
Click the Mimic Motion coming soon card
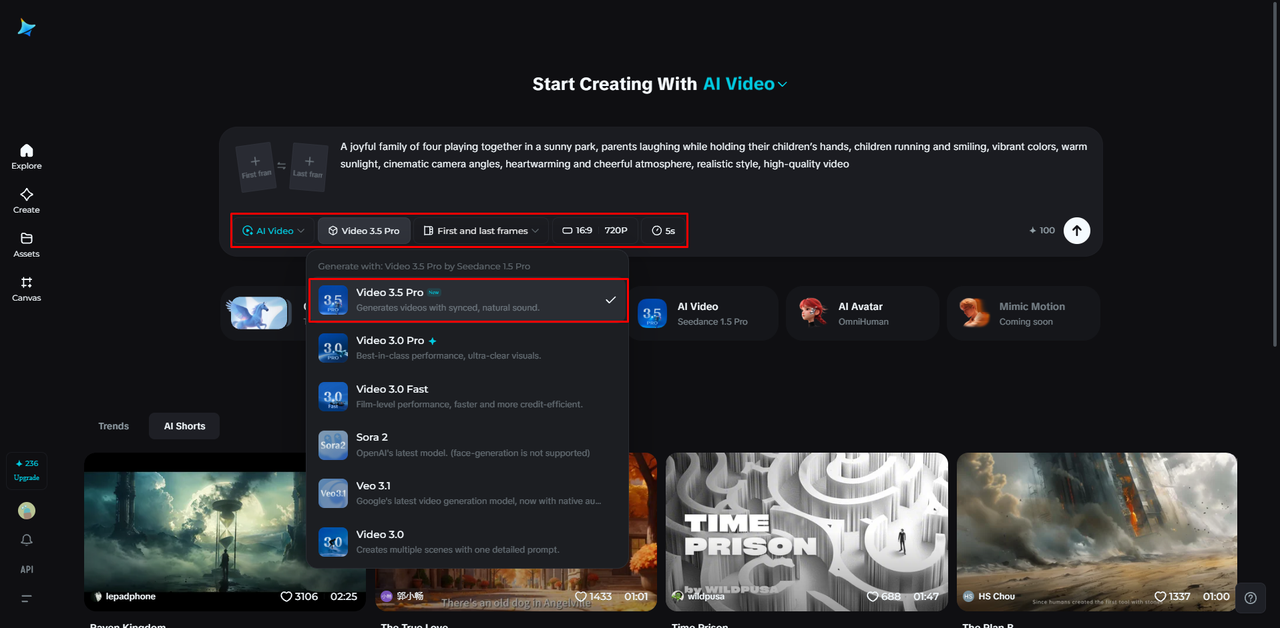tap(1023, 314)
